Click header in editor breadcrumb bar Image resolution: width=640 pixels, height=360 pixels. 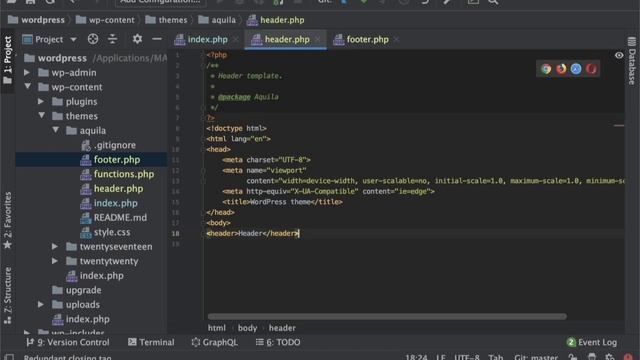click(282, 328)
